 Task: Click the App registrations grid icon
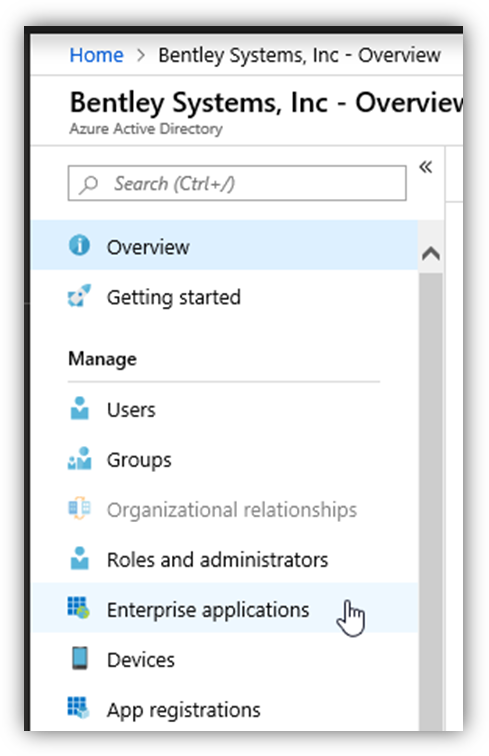pyautogui.click(x=79, y=708)
